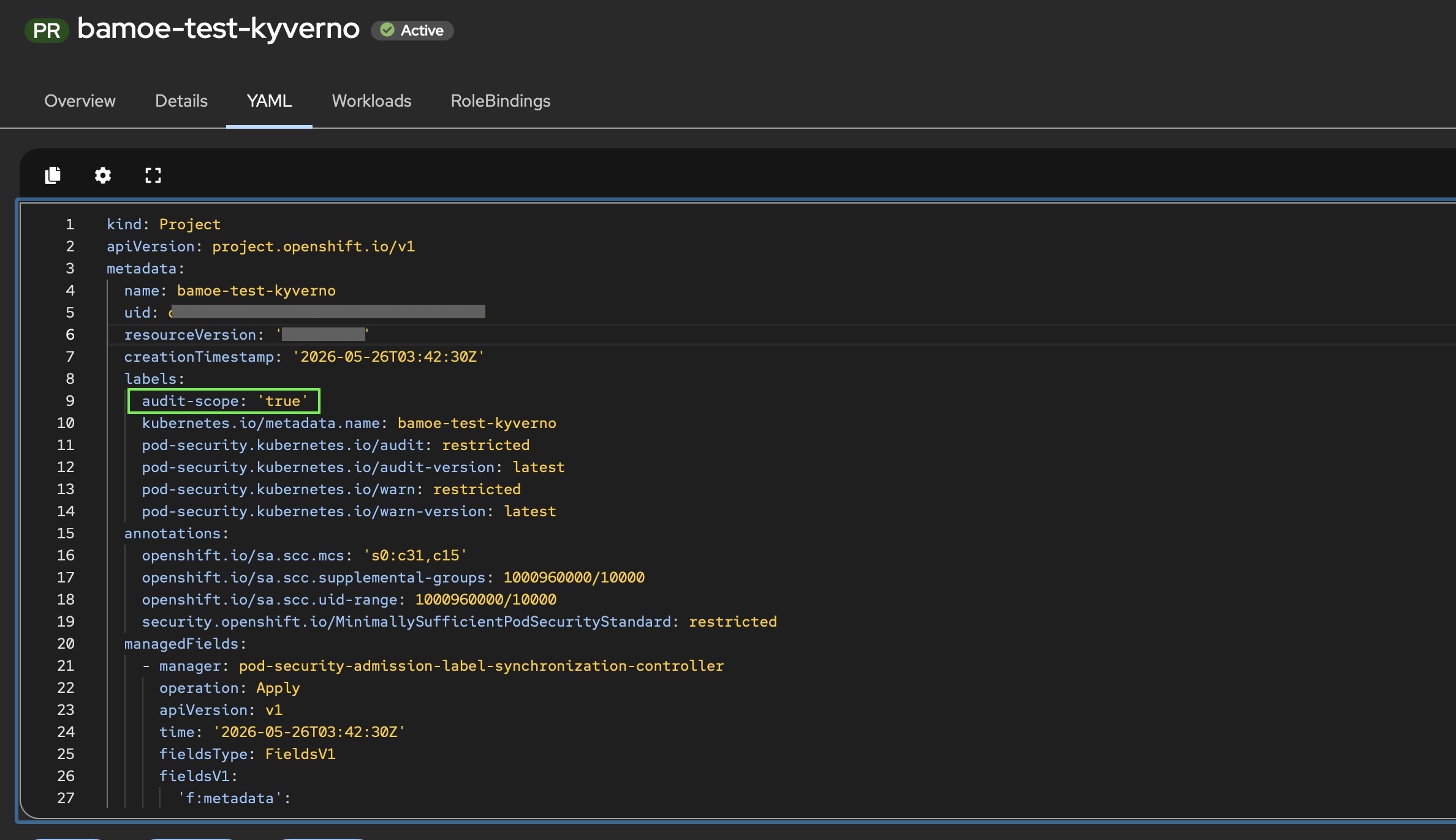Click audit-version: latest line

point(353,467)
